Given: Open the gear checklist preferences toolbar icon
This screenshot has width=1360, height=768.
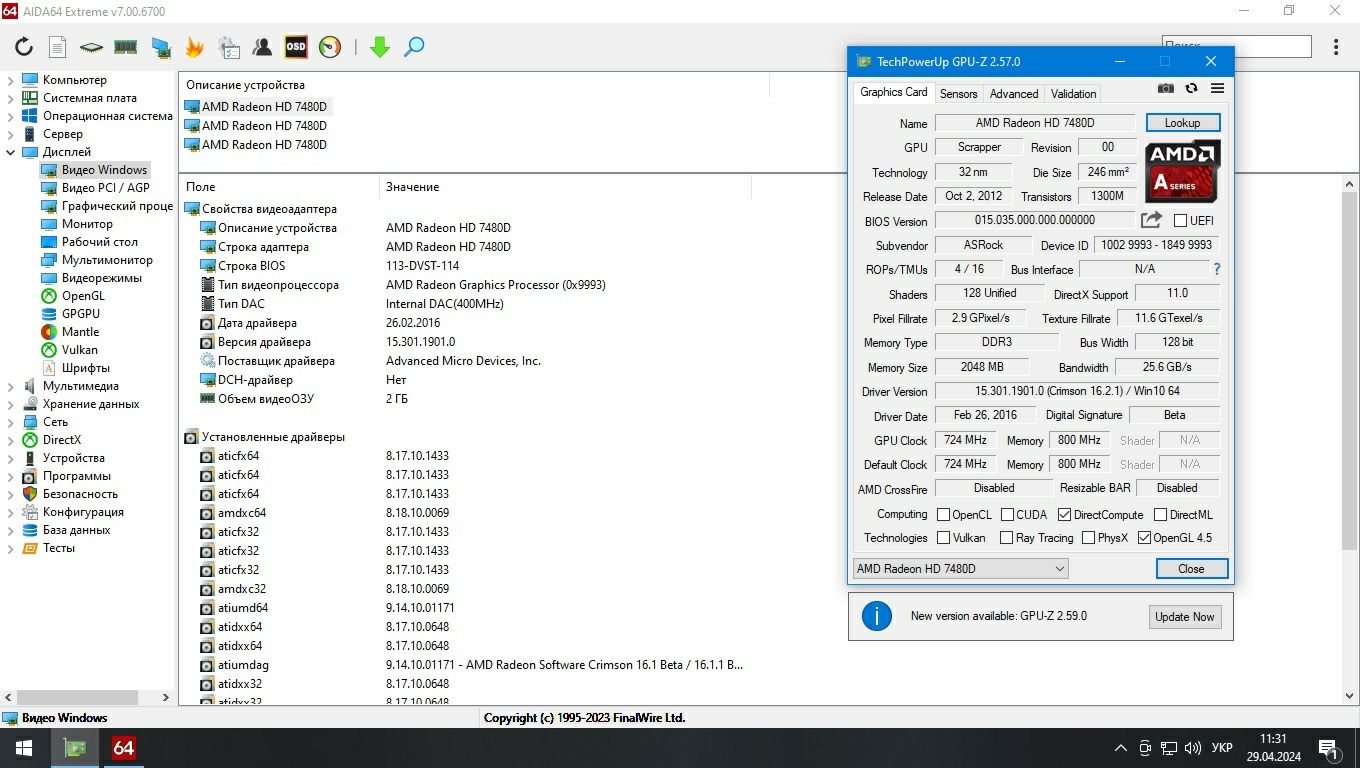Looking at the screenshot, I should click(x=229, y=47).
